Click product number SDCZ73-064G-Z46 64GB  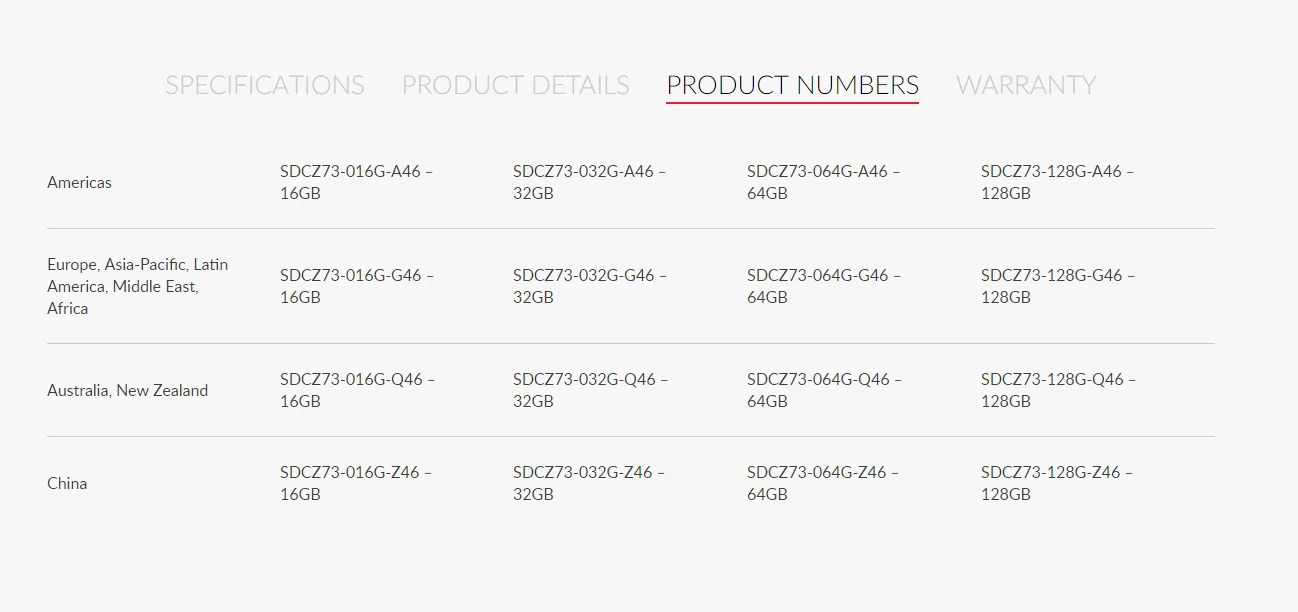pyautogui.click(x=822, y=484)
